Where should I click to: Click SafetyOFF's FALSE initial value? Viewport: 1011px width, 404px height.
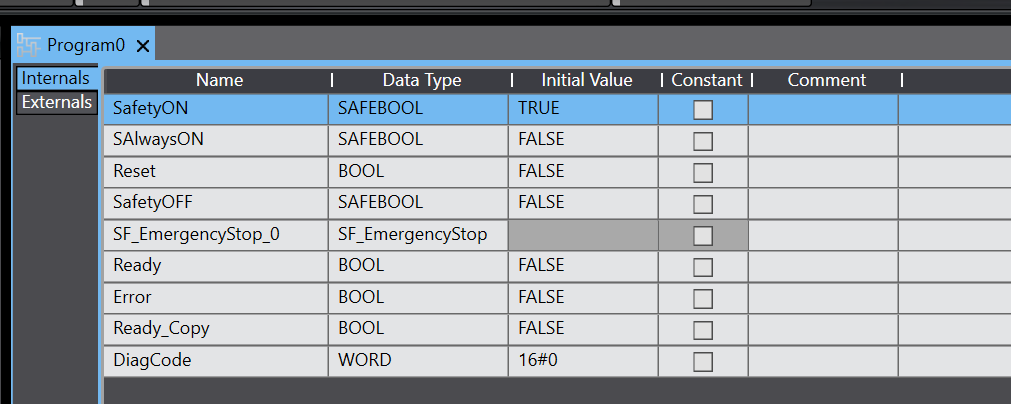click(x=584, y=203)
